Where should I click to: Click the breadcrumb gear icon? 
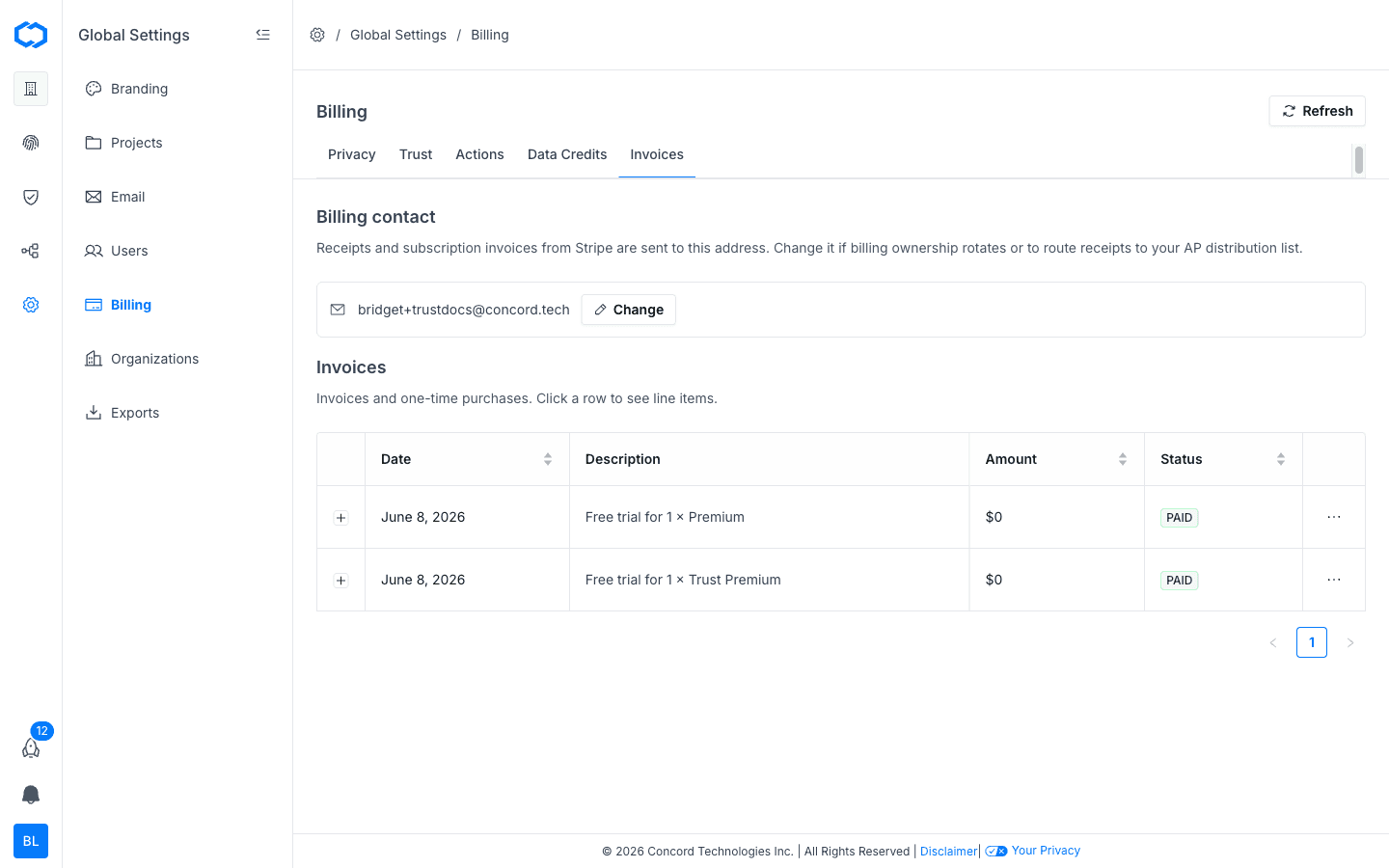[317, 35]
